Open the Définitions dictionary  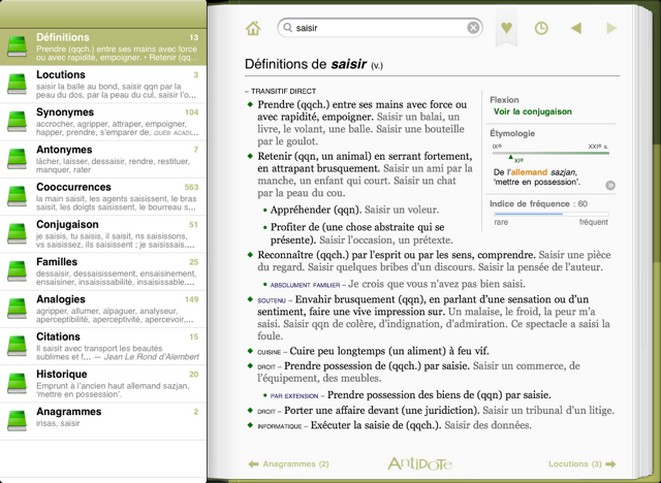click(x=103, y=47)
